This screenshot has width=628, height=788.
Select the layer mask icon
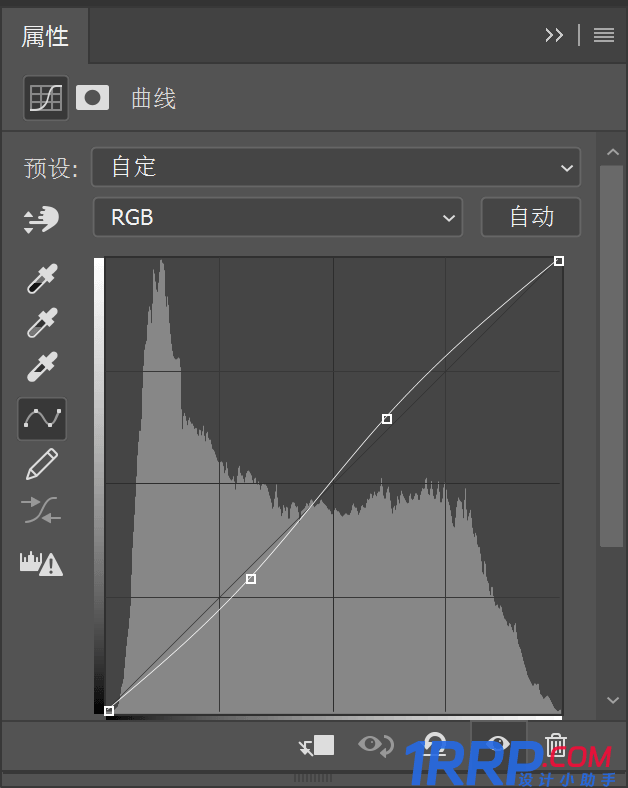[x=92, y=98]
